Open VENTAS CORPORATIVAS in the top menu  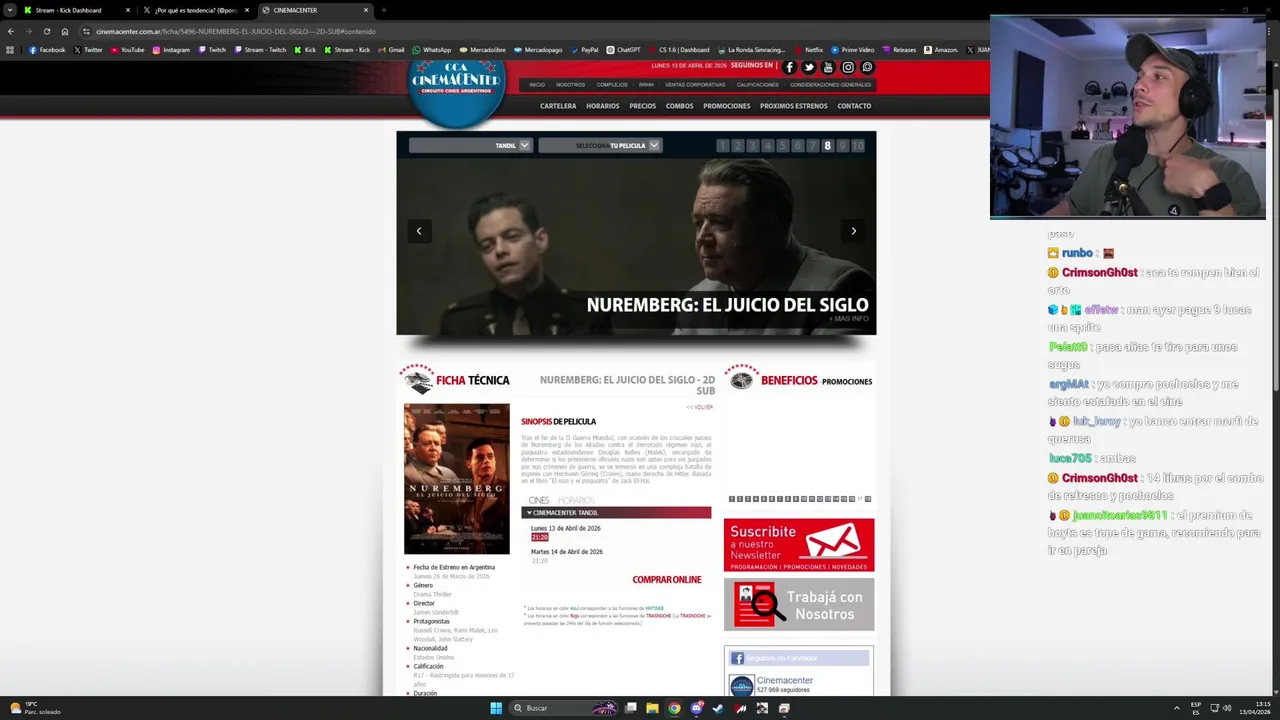695,85
